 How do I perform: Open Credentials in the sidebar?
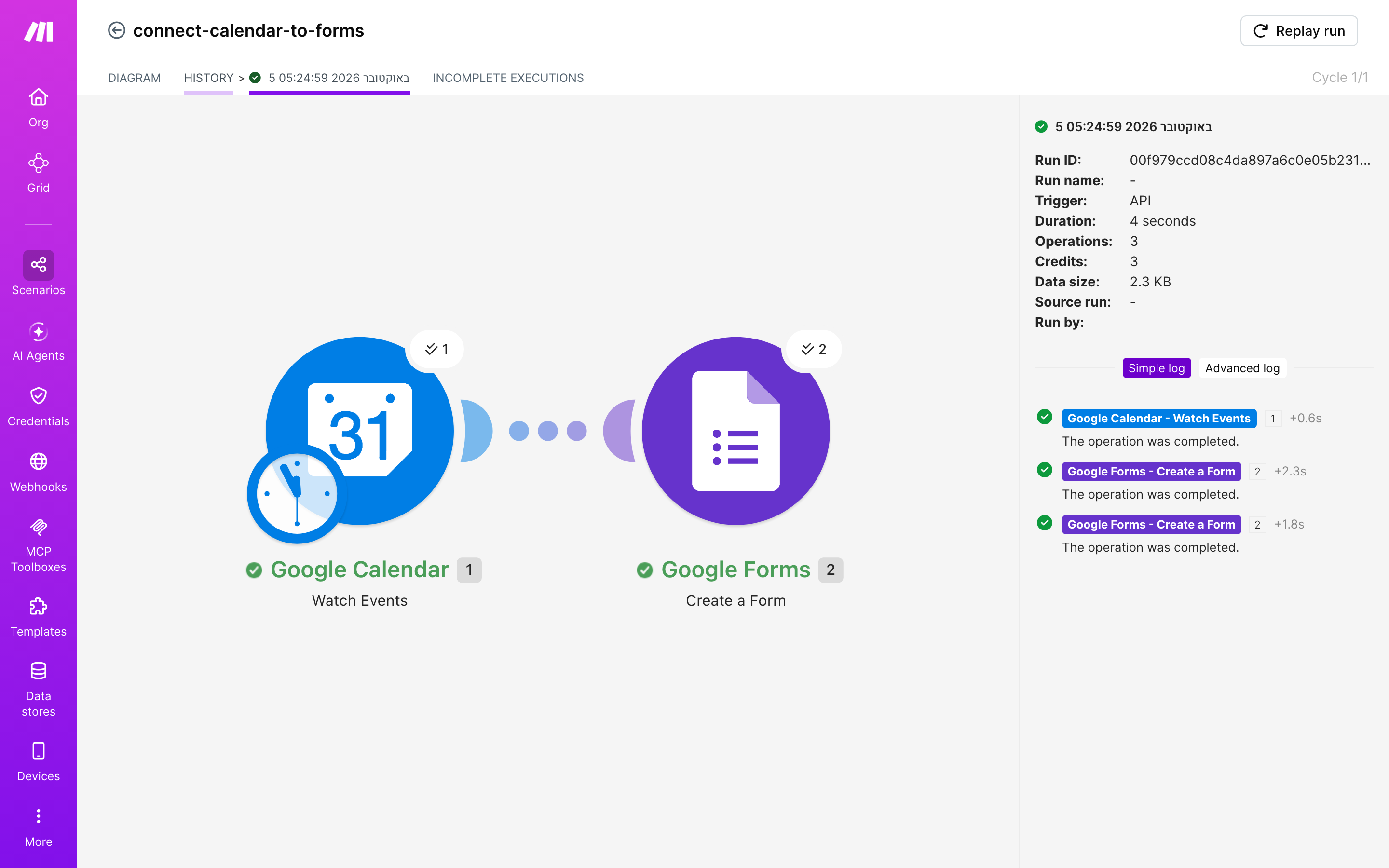(x=39, y=407)
